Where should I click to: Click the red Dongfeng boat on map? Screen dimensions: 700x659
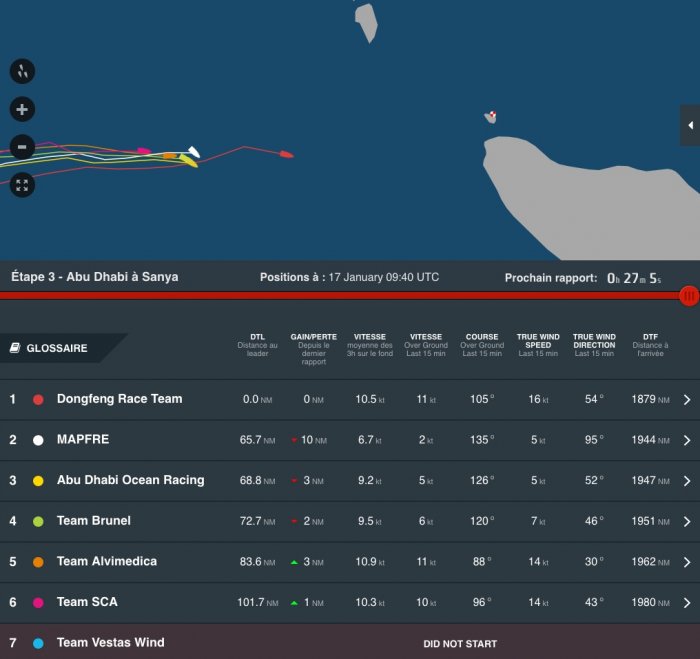click(x=286, y=154)
